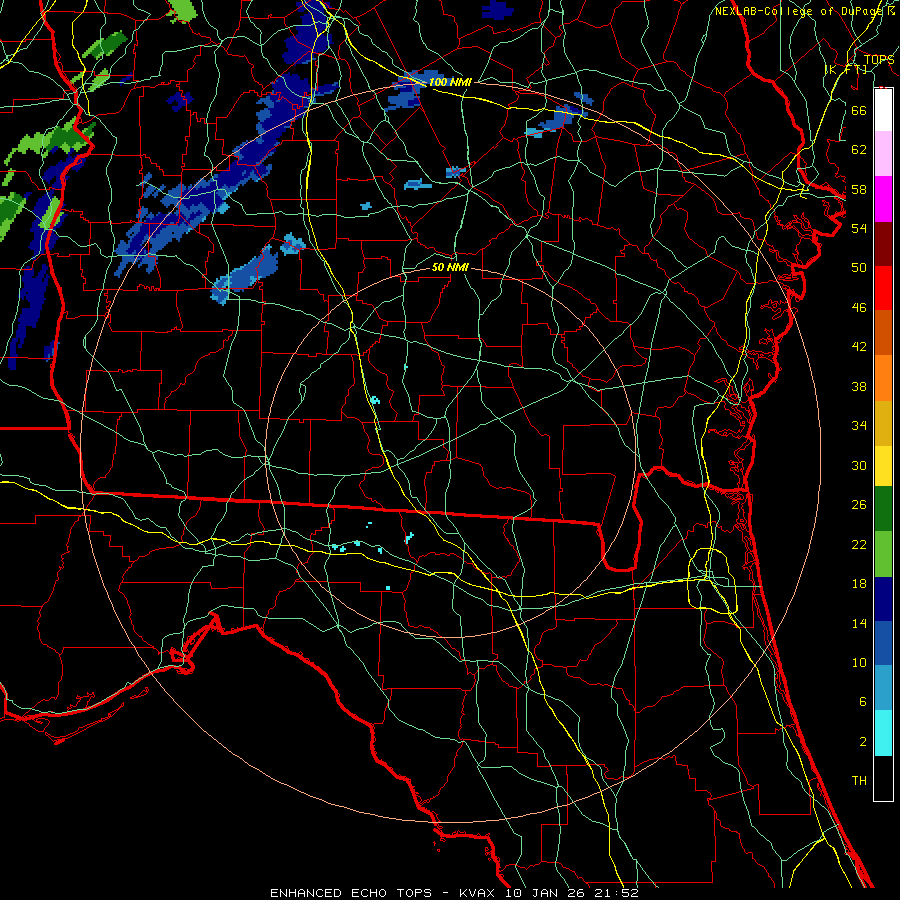Click the dark green legend swatch
The image size is (900, 900).
(x=883, y=509)
